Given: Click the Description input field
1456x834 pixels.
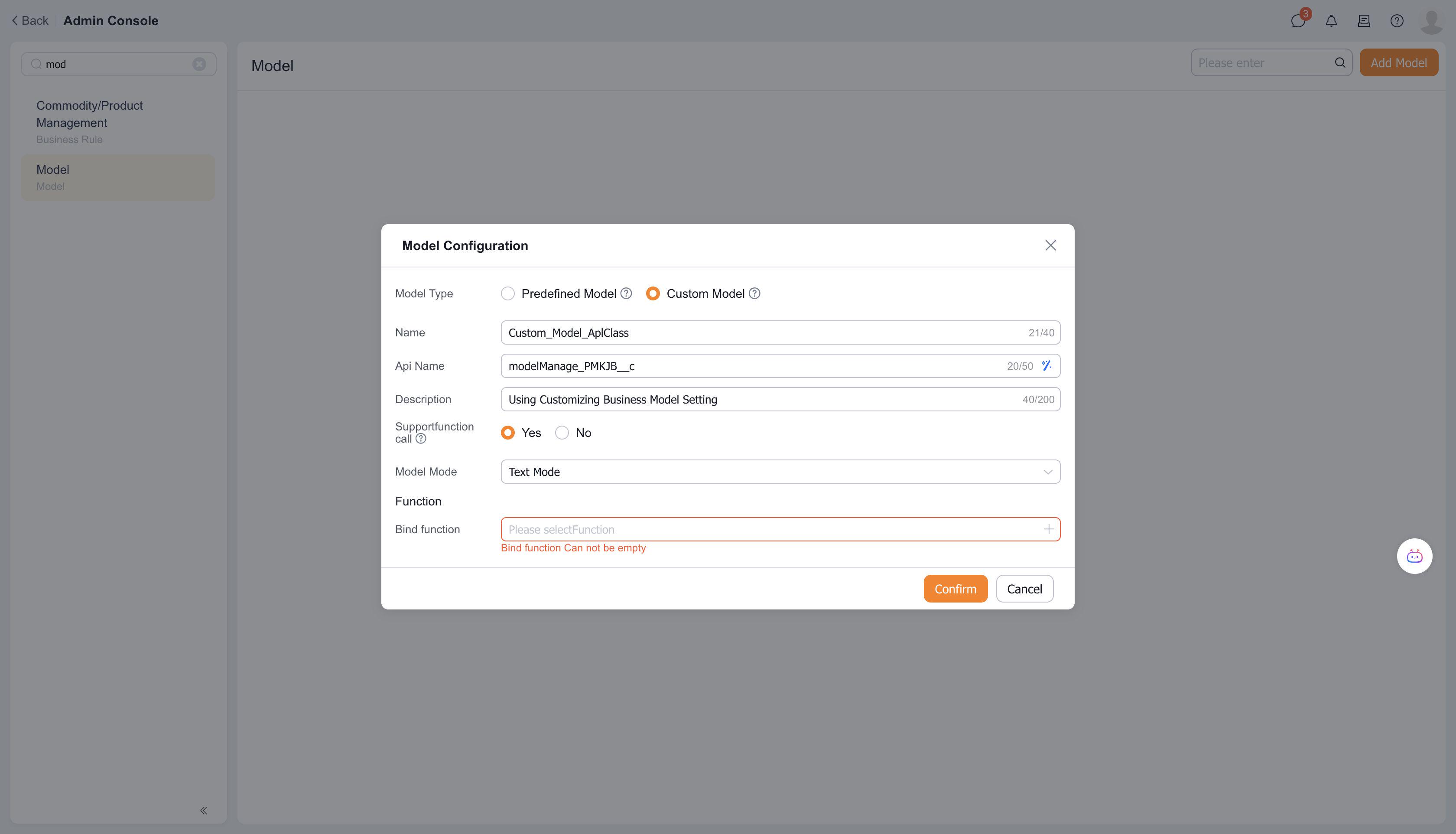Looking at the screenshot, I should click(756, 399).
